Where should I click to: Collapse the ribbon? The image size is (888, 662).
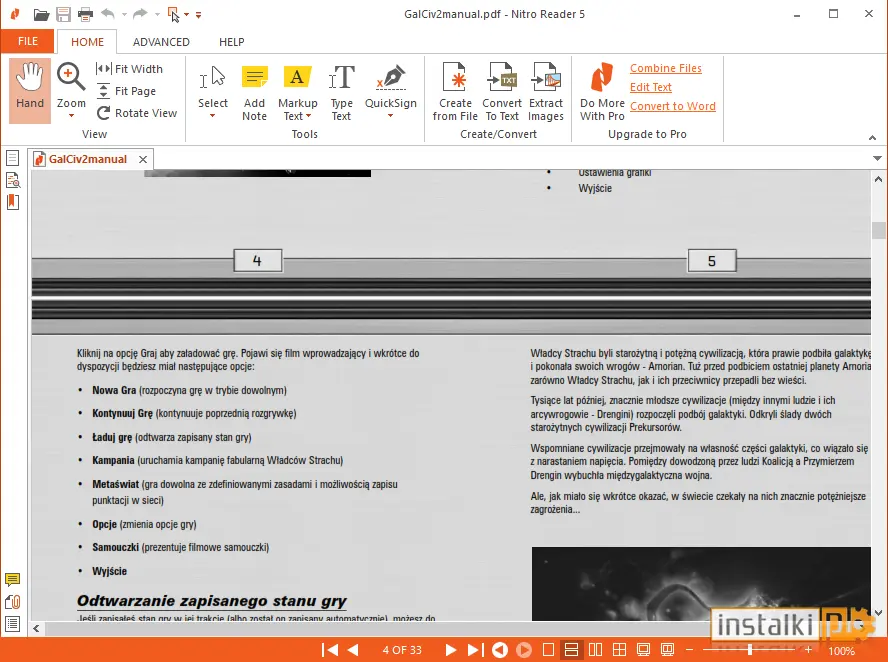point(872,138)
